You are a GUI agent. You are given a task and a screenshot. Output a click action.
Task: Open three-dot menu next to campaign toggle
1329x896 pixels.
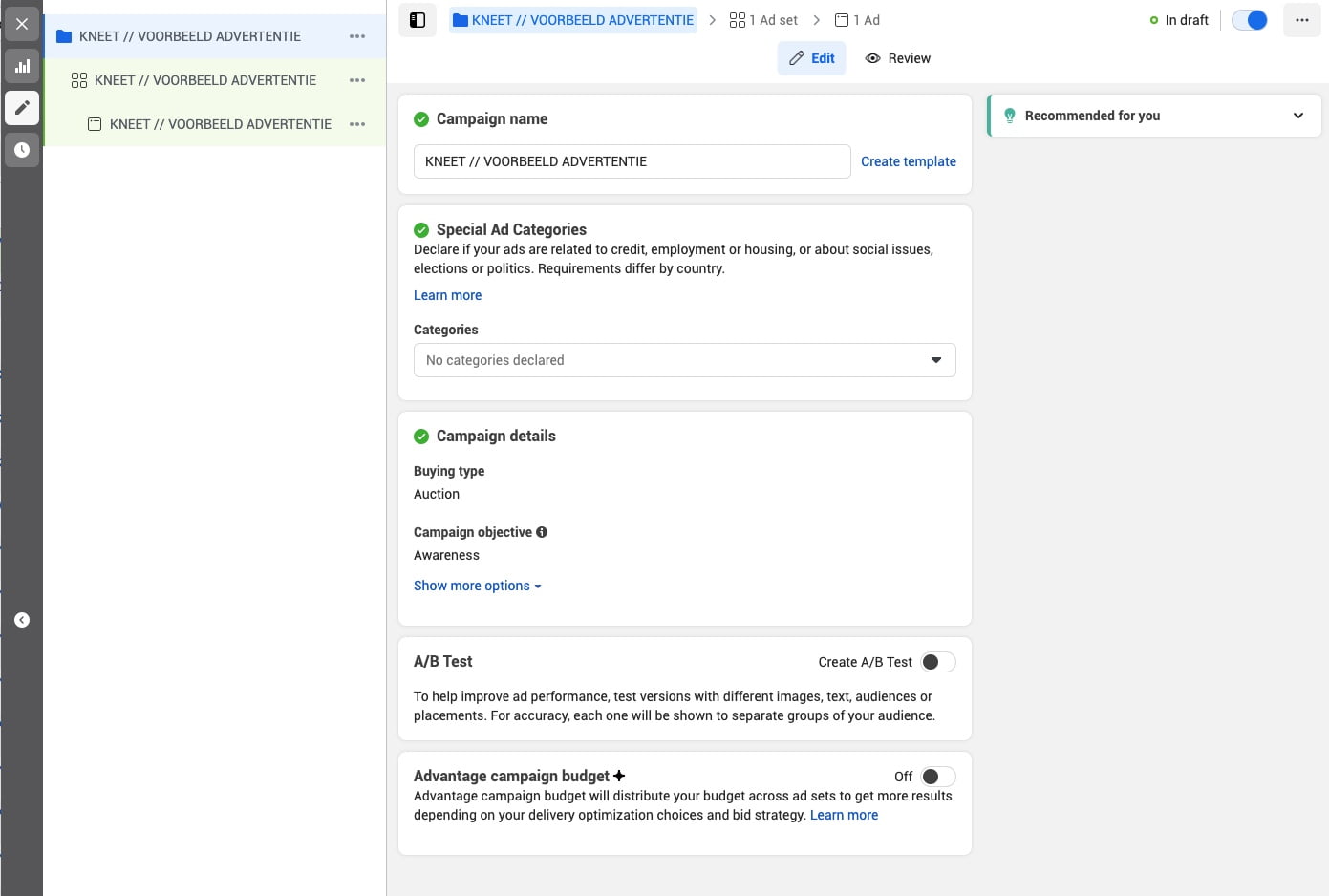coord(1301,20)
